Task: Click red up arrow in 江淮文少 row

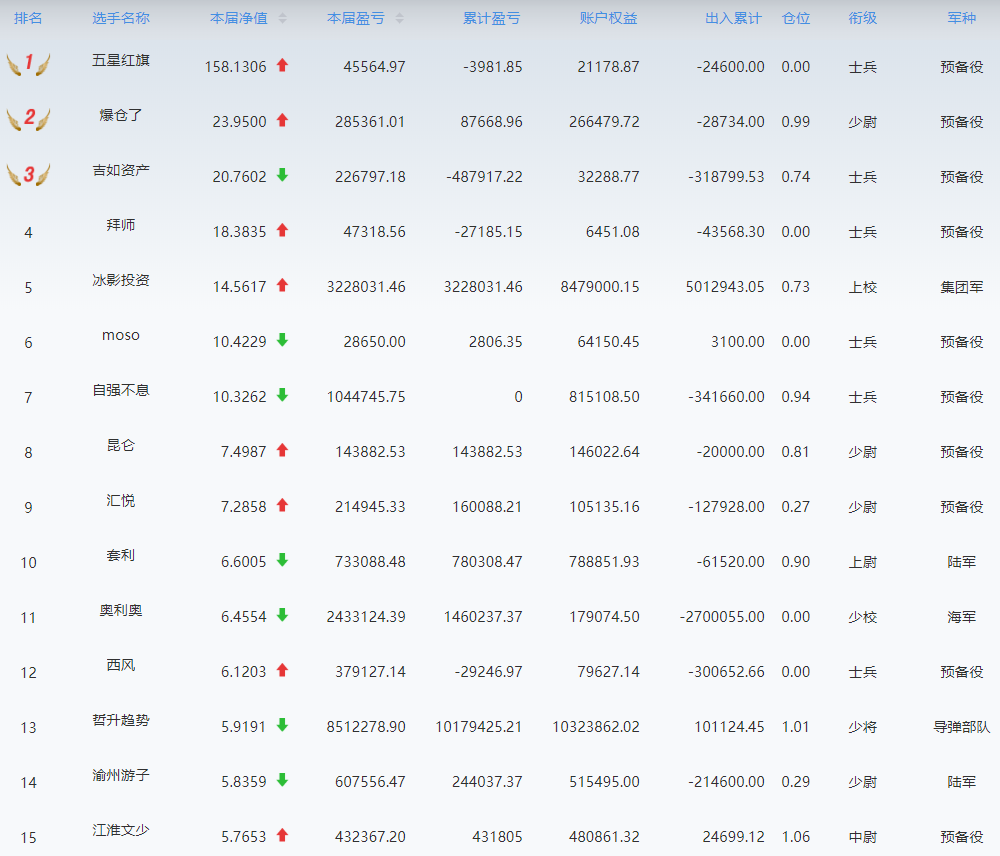Action: point(283,835)
